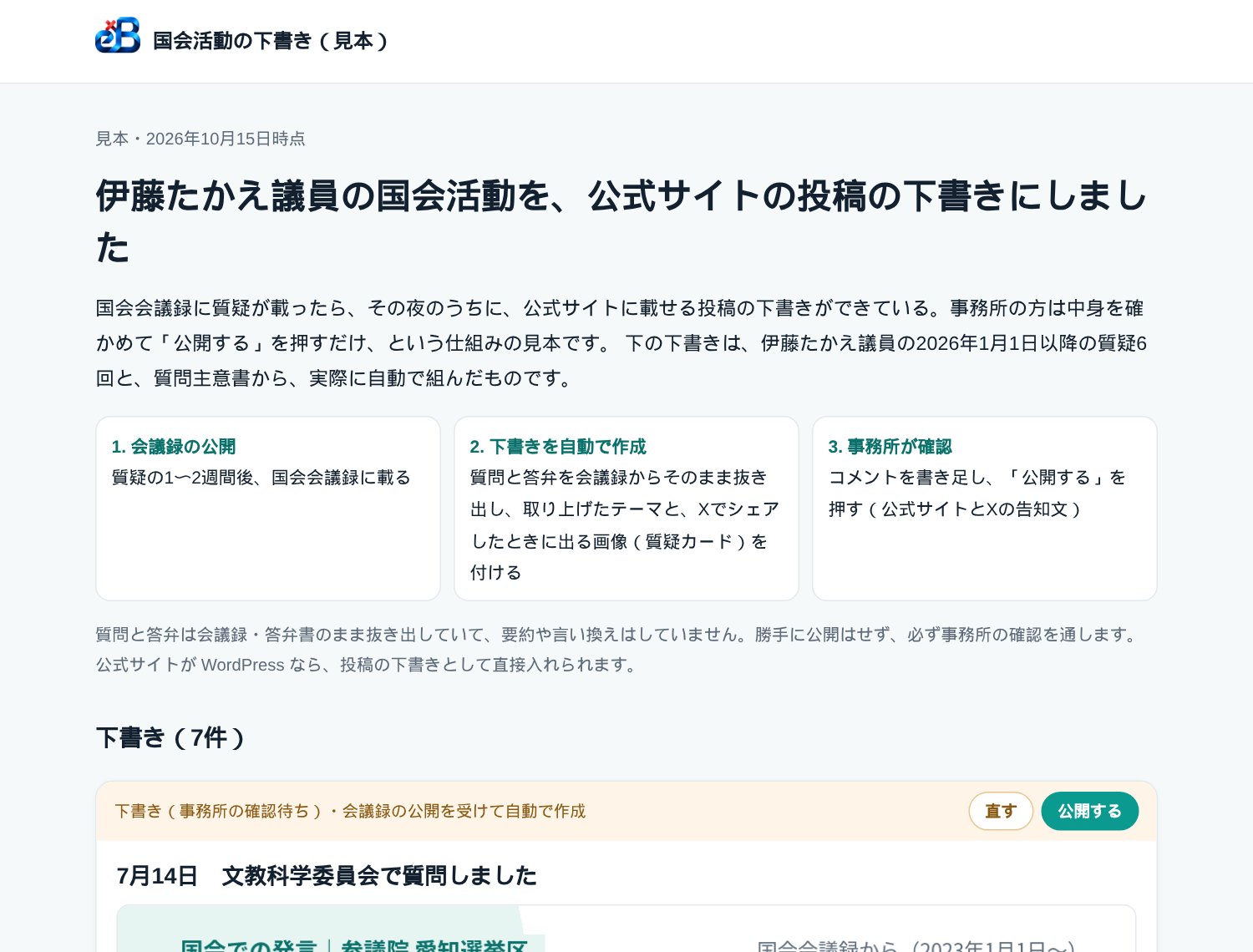Screen dimensions: 1253x952
Task: Click the 国会での発言 card thumbnail
Action: [x=626, y=929]
